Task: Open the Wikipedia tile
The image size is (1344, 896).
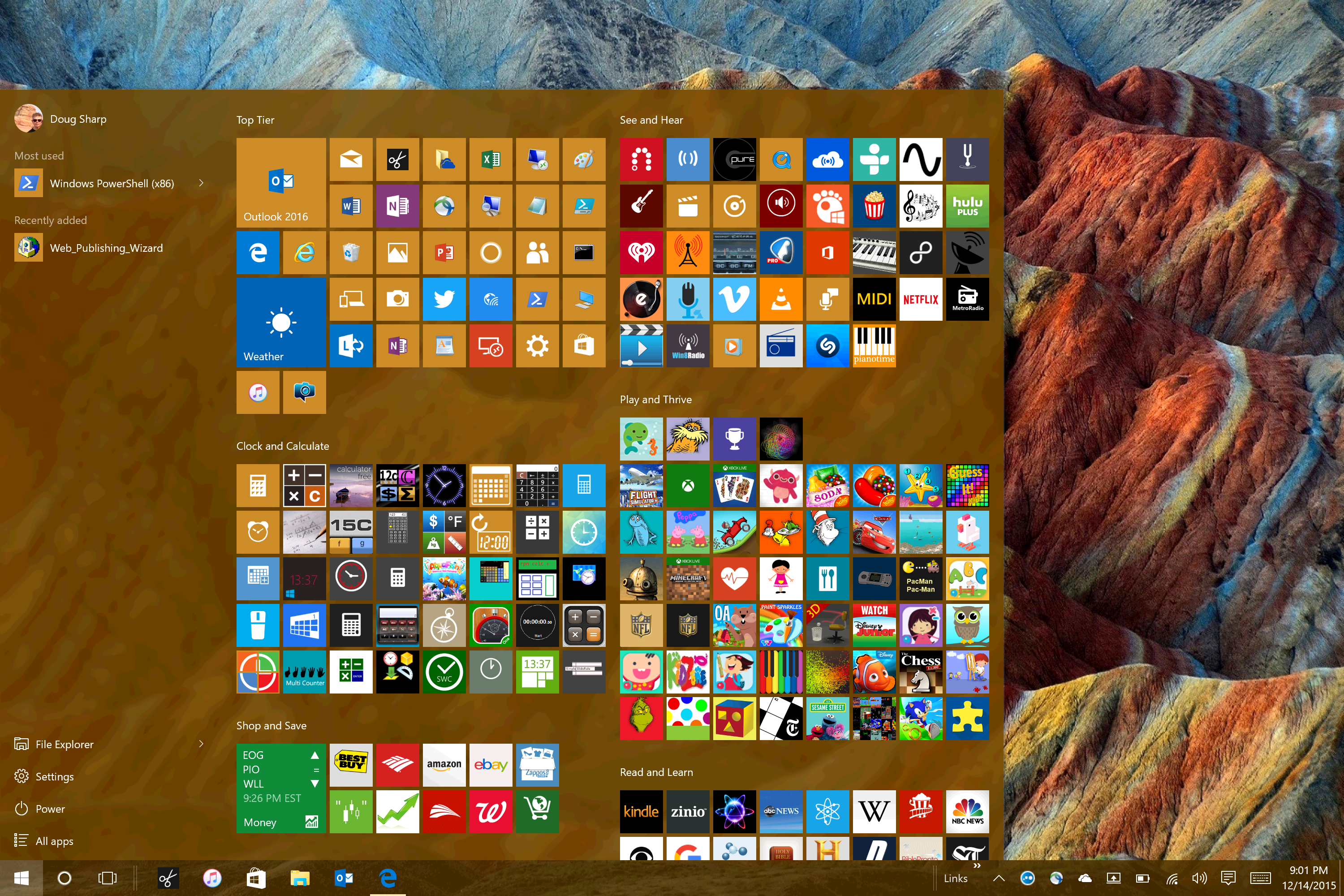Action: (874, 811)
